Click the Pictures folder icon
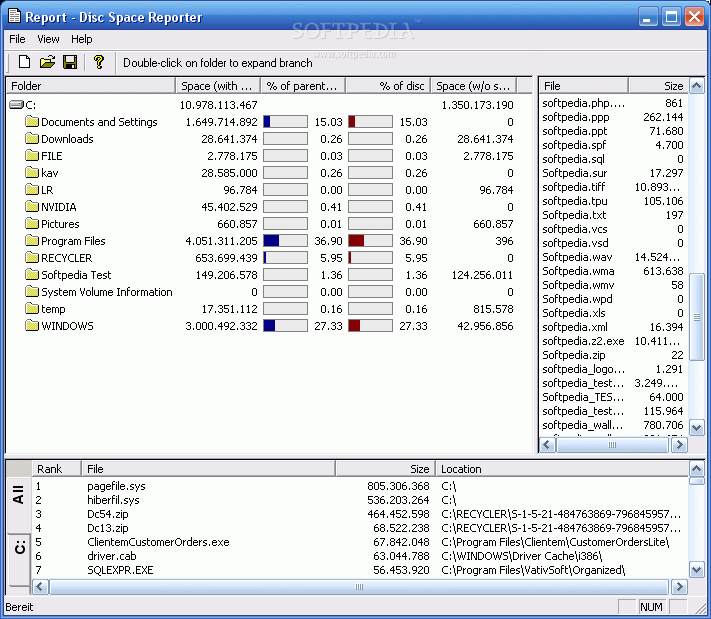711x619 pixels. [32, 224]
